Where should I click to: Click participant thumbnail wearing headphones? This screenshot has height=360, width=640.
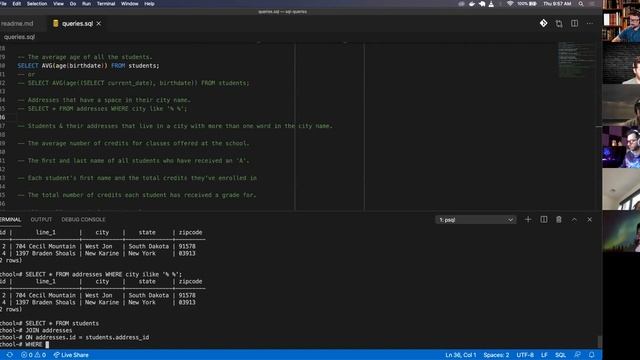[621, 147]
